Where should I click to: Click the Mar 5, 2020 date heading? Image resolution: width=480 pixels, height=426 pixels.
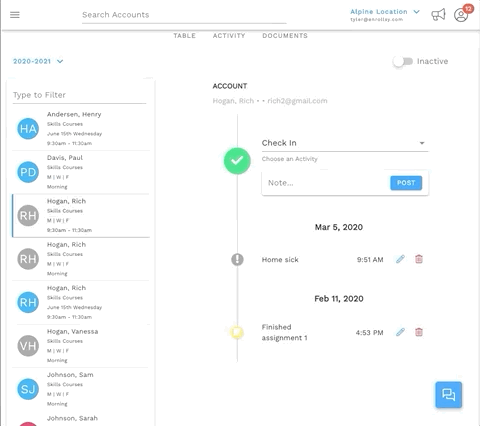tap(339, 227)
